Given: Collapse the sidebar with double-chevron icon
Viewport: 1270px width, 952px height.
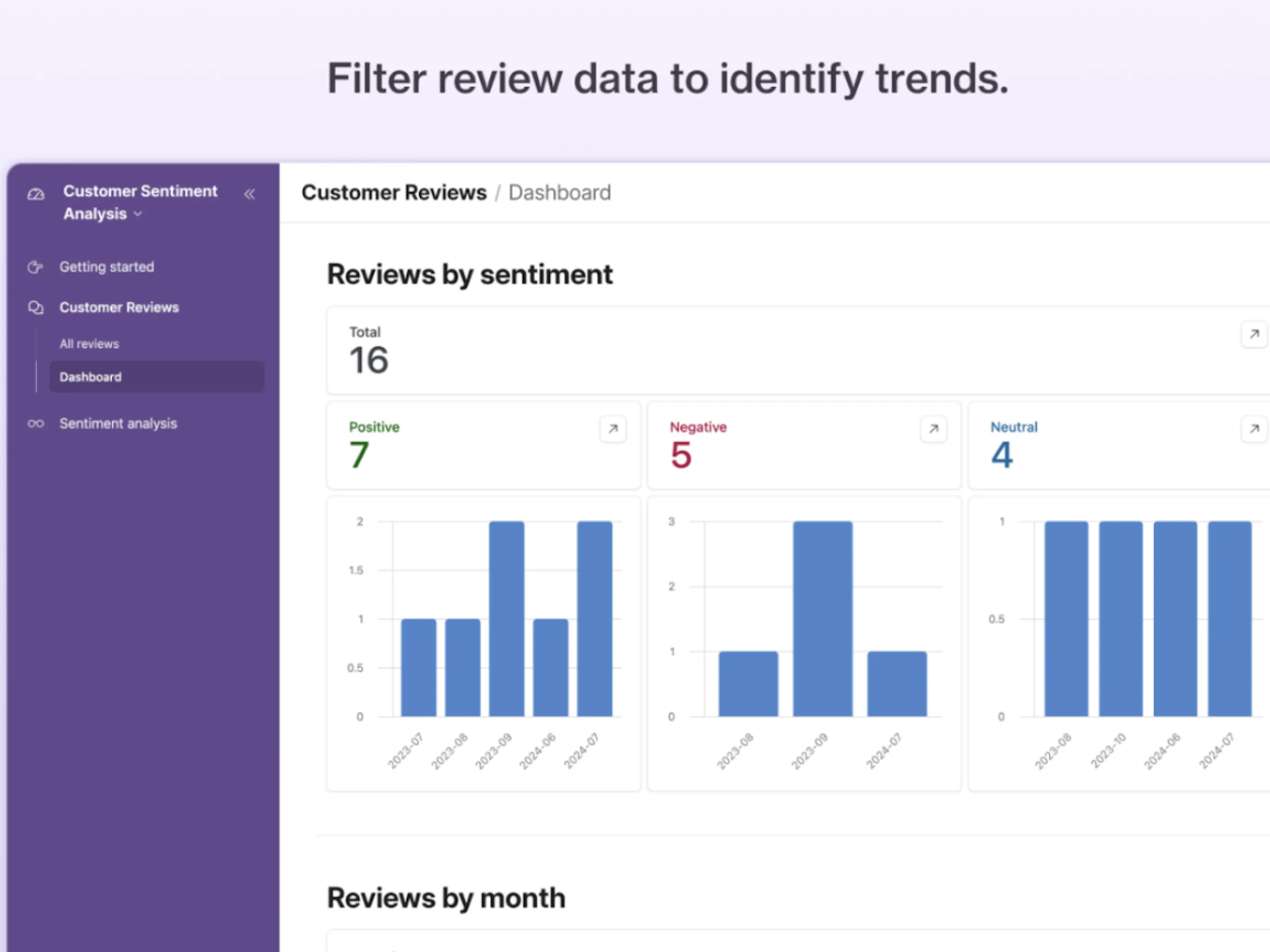Looking at the screenshot, I should [x=249, y=195].
